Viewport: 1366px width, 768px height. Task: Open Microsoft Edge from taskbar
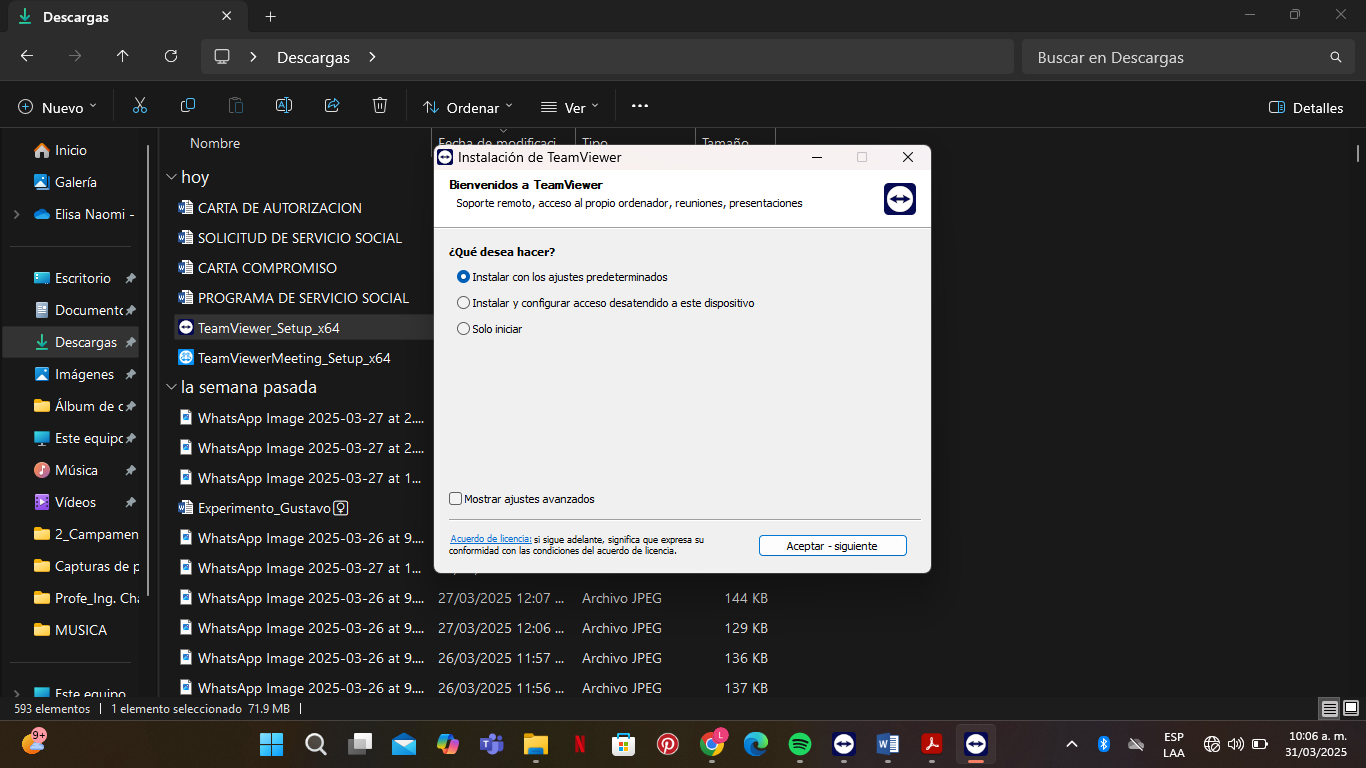click(756, 744)
